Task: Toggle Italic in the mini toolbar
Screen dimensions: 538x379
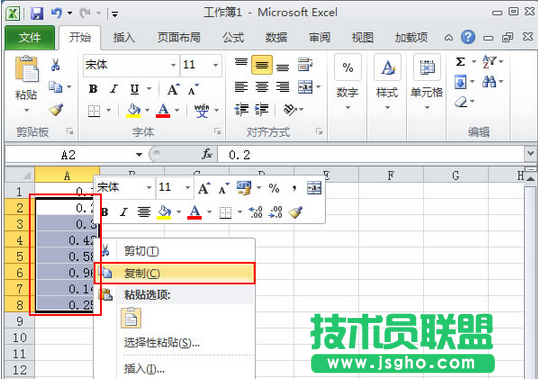Action: click(124, 212)
